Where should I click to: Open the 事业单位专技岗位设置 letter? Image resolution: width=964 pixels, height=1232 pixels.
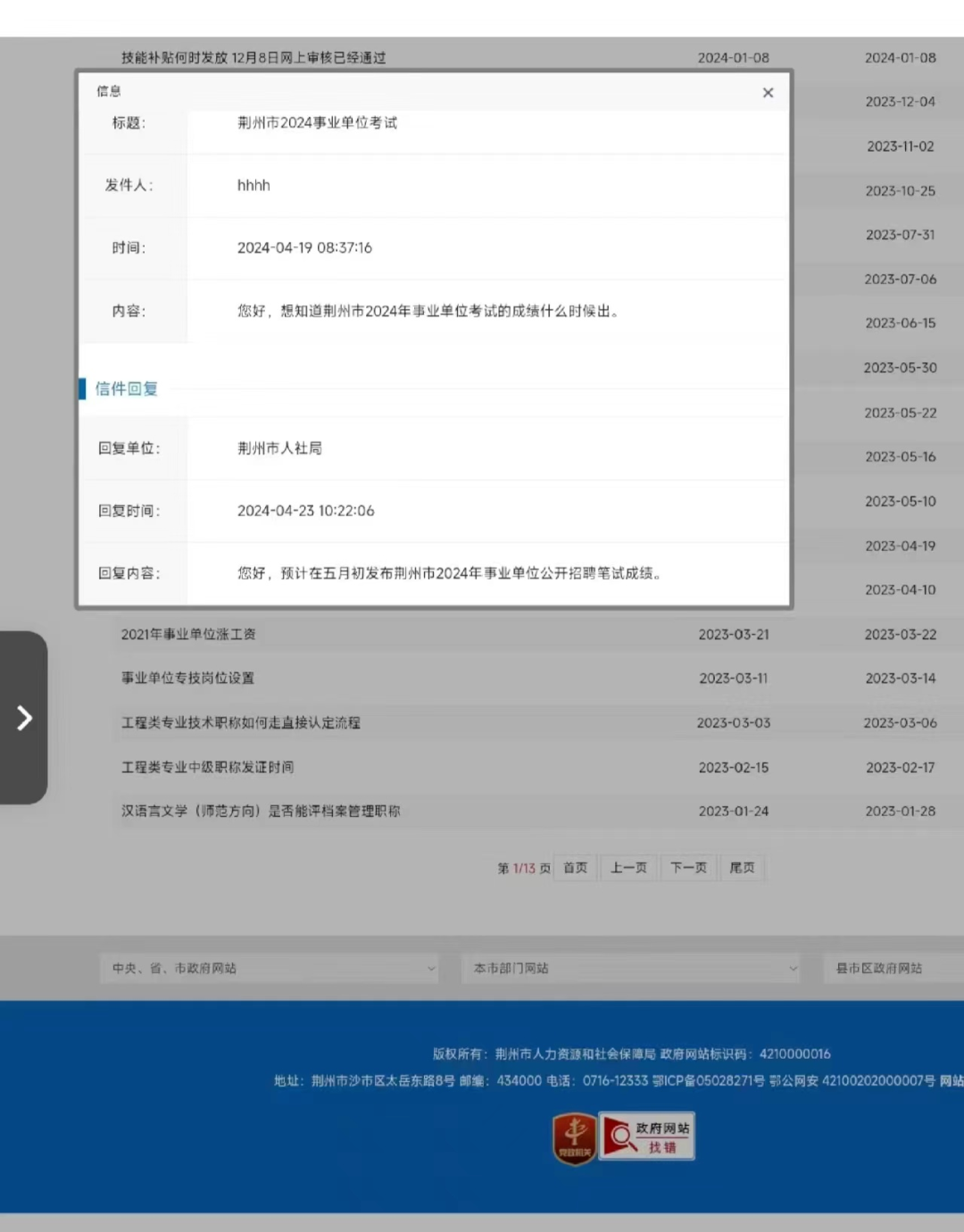tap(187, 678)
